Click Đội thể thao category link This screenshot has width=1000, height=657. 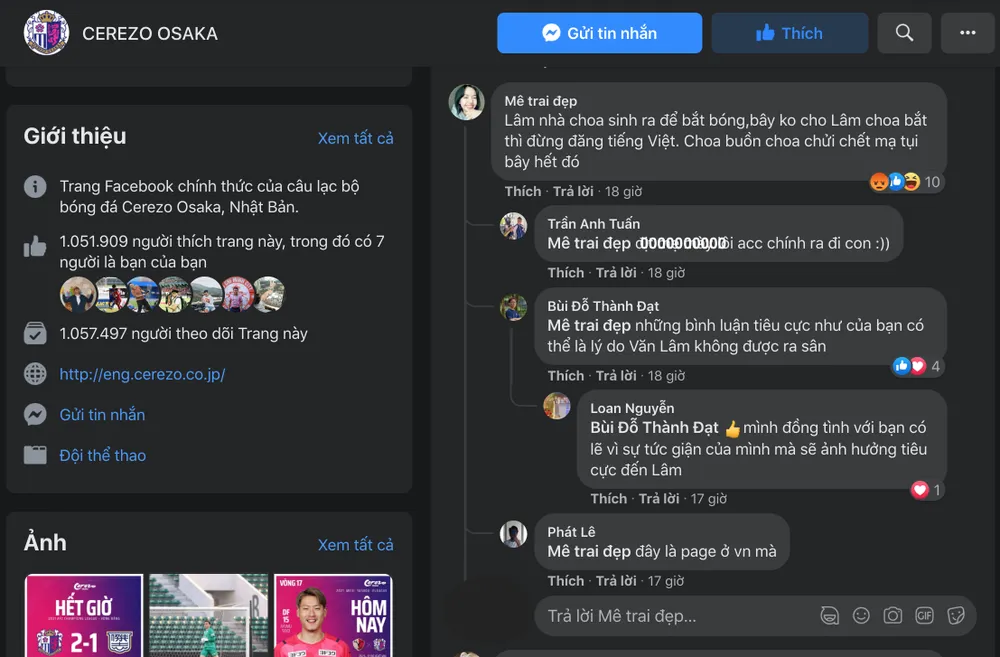pyautogui.click(x=102, y=455)
